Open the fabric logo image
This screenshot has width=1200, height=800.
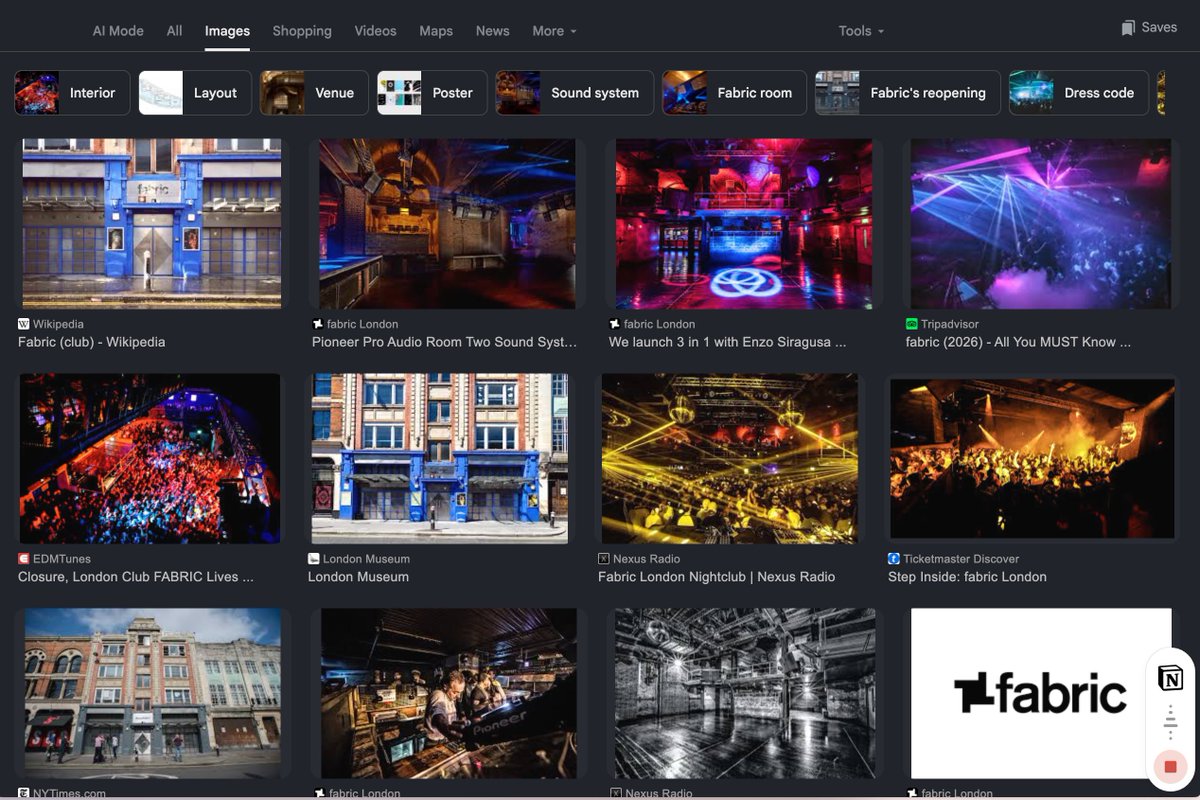click(x=1041, y=694)
